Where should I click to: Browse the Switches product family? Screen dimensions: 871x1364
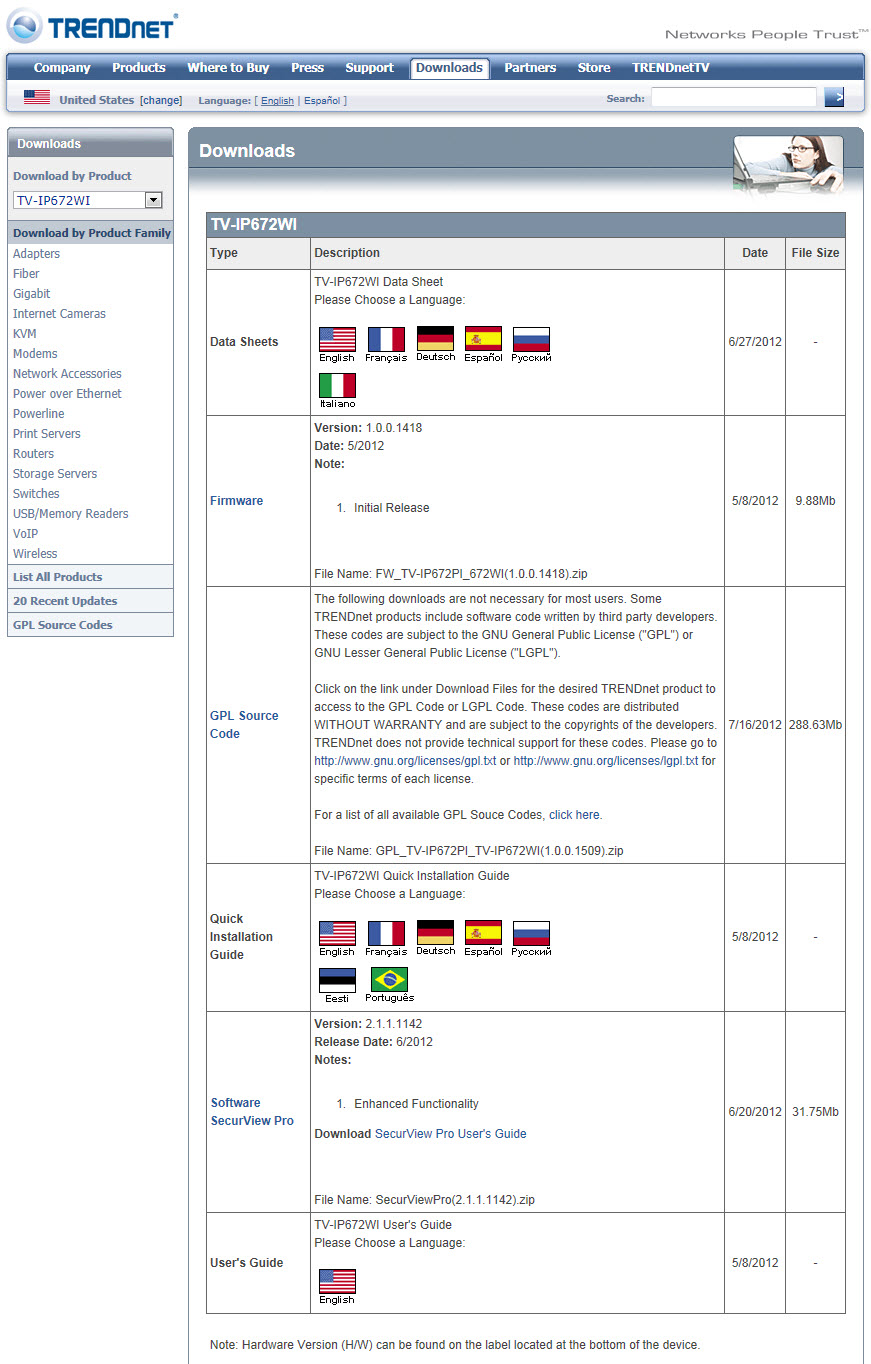36,494
